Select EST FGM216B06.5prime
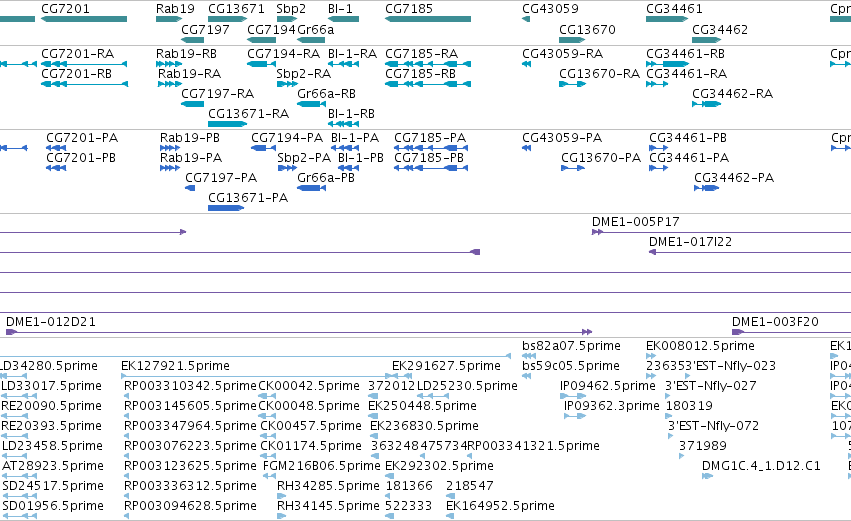The height and width of the screenshot is (521, 851). (x=270, y=476)
